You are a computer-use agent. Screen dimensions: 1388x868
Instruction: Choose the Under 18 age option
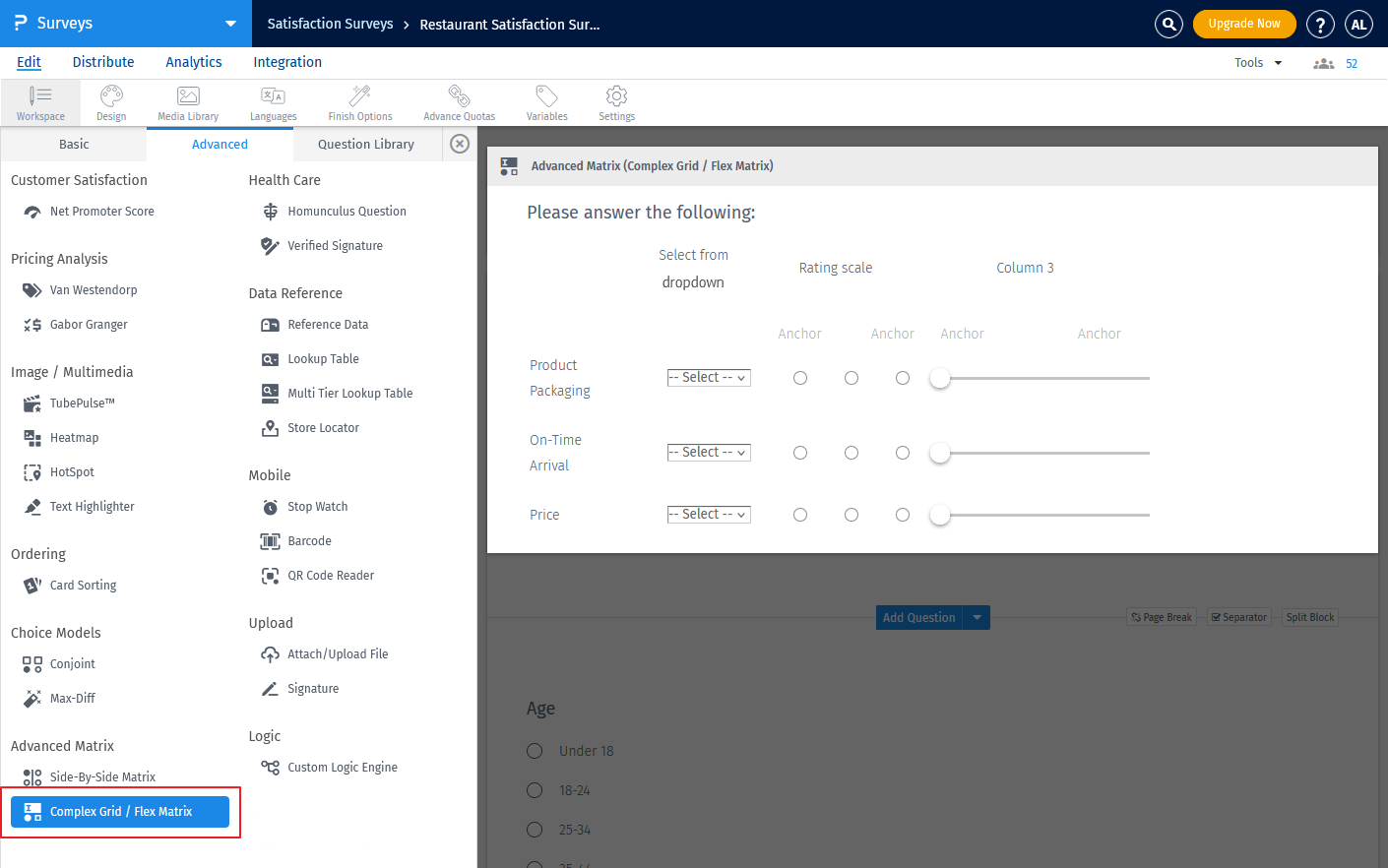point(535,751)
